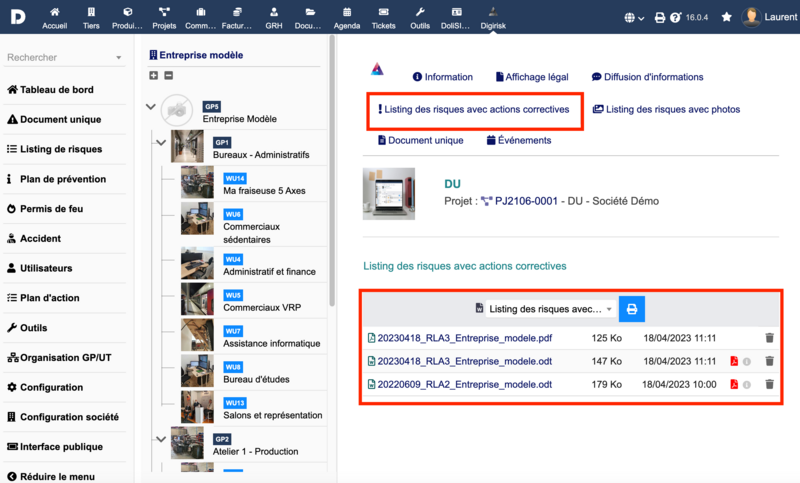800x483 pixels.
Task: Open the GRH menu
Action: (273, 17)
